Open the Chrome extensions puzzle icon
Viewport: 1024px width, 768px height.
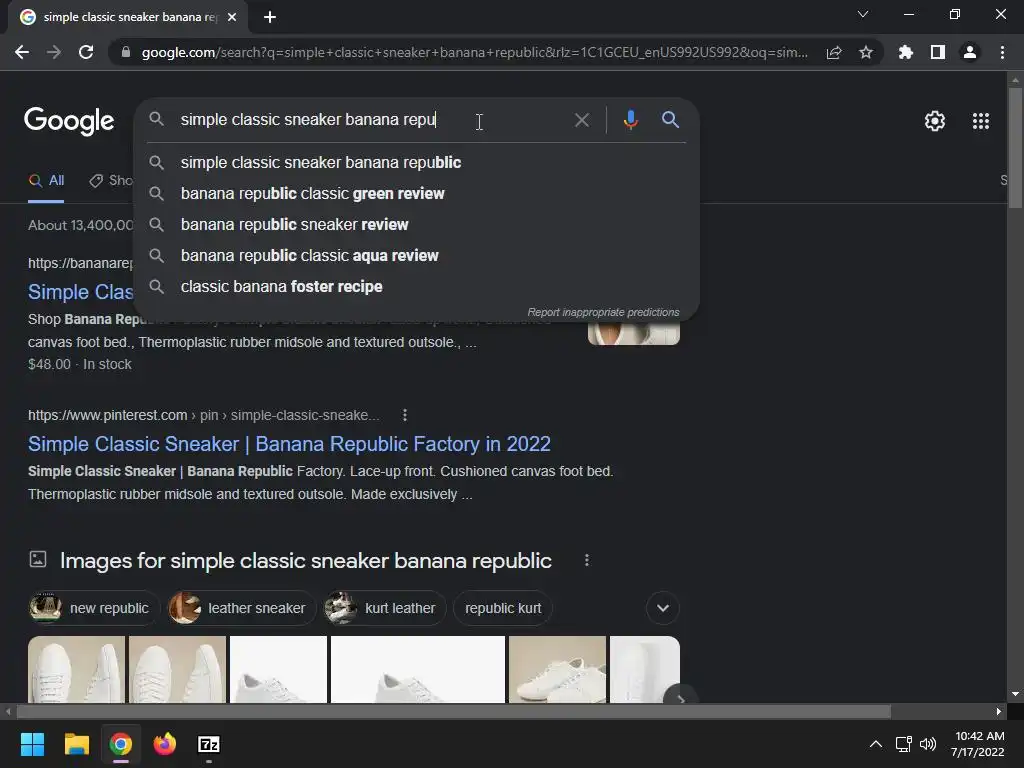[x=906, y=52]
